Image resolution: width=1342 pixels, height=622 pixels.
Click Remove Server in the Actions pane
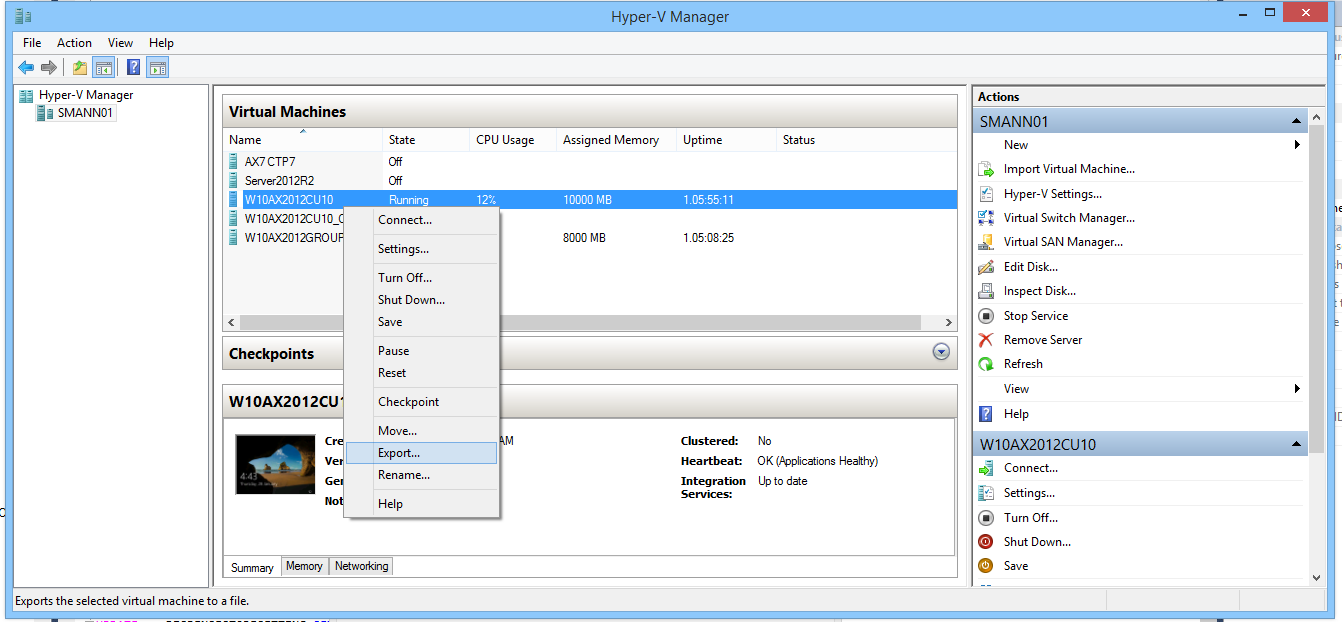coord(1043,340)
